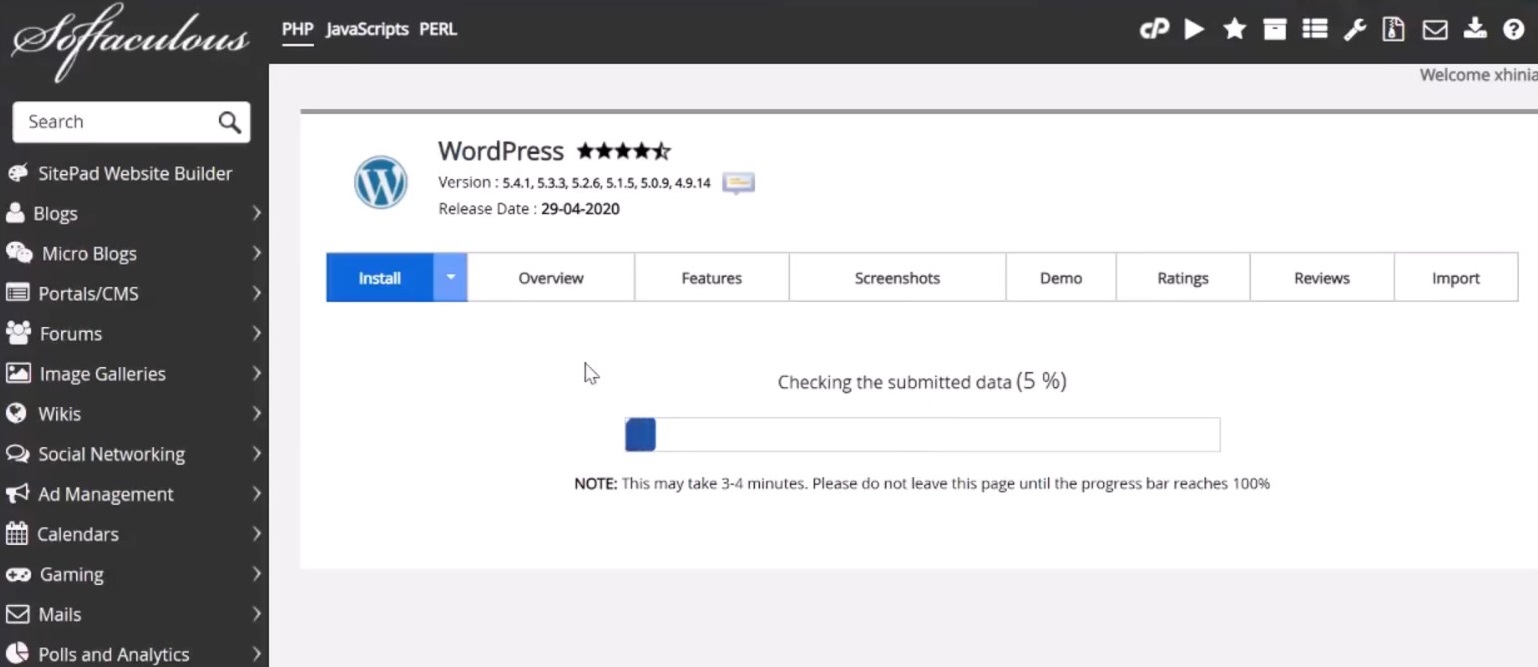
Task: Click the SitePad Website Builder icon
Action: coord(17,173)
